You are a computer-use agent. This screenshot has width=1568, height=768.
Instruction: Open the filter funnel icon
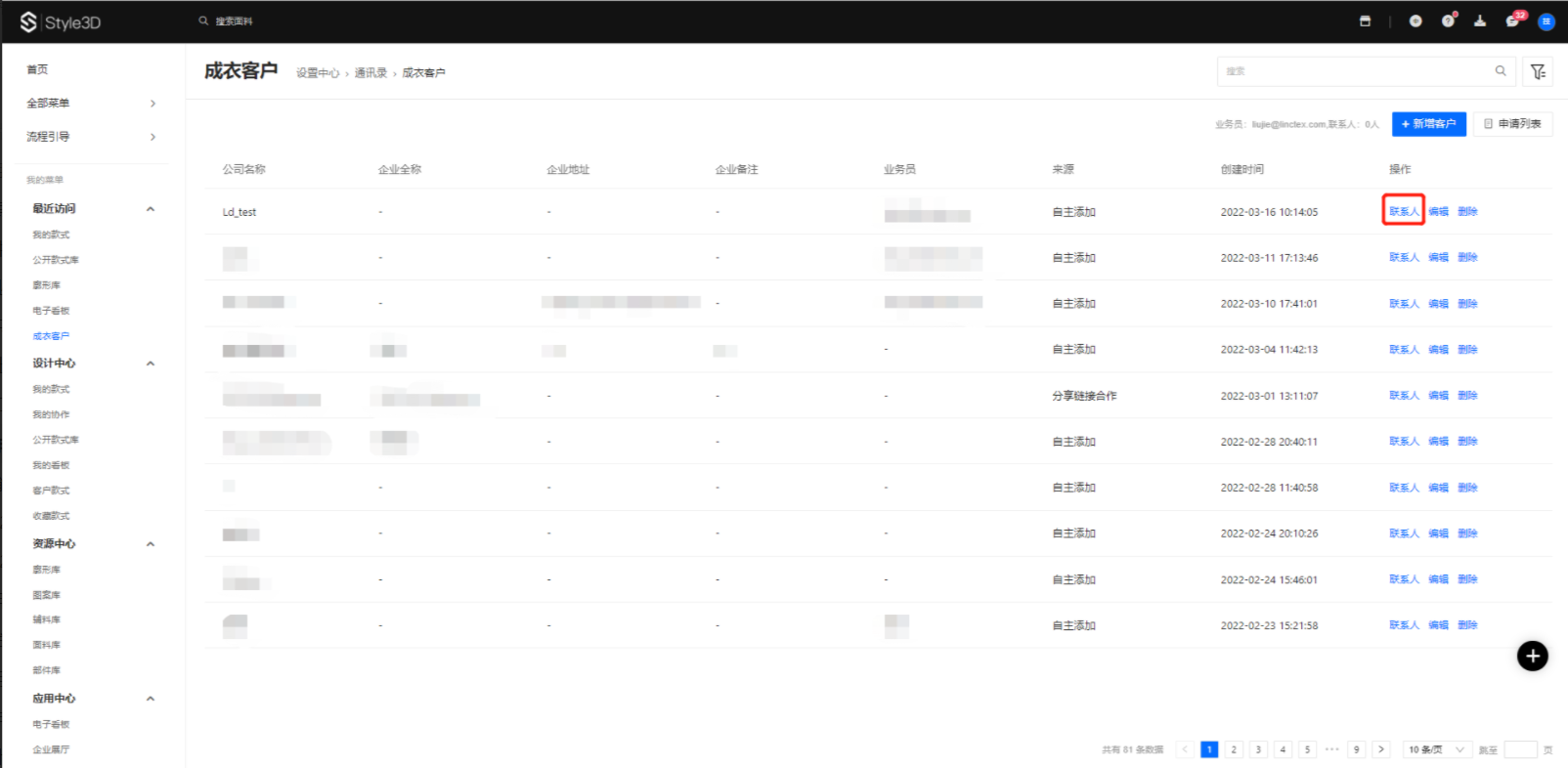pos(1538,71)
